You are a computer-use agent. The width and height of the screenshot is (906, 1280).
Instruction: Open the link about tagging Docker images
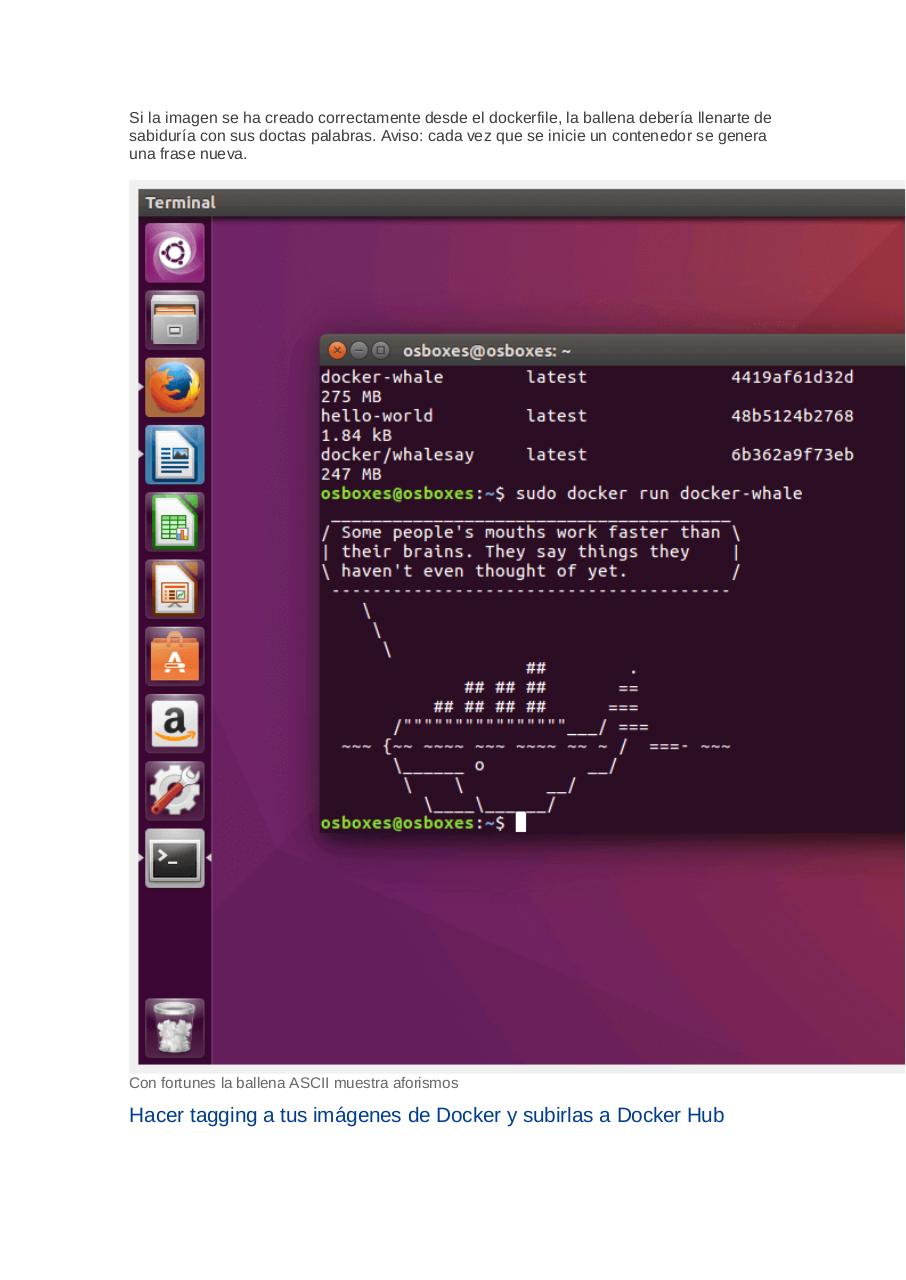[426, 1115]
